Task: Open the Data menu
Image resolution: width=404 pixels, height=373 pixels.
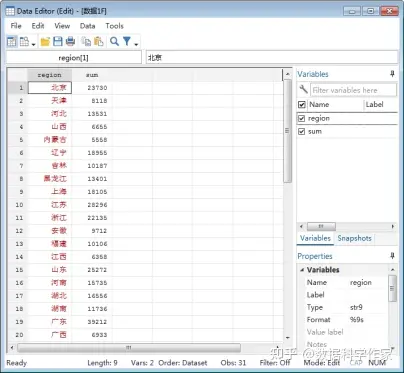Action: click(87, 26)
